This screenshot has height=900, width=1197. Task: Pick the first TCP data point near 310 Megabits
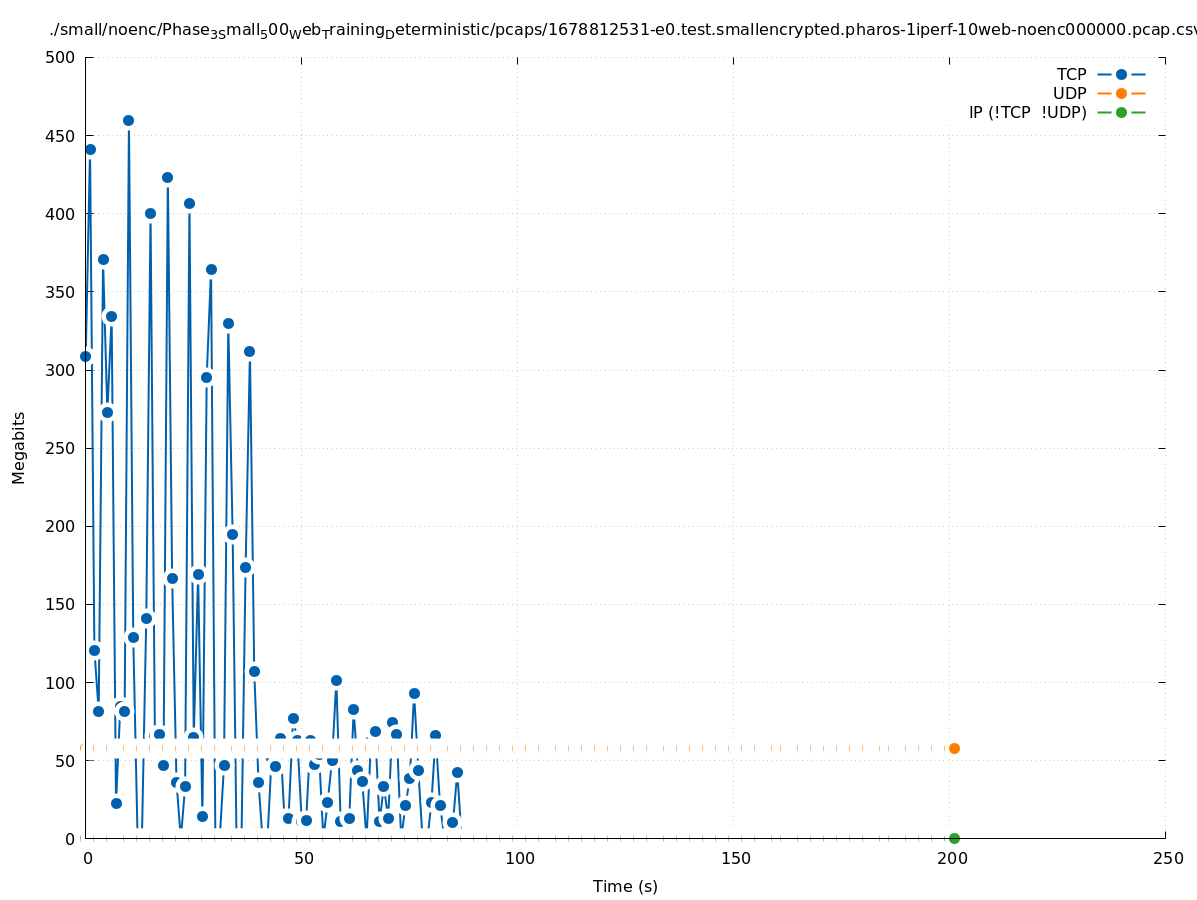click(x=85, y=356)
